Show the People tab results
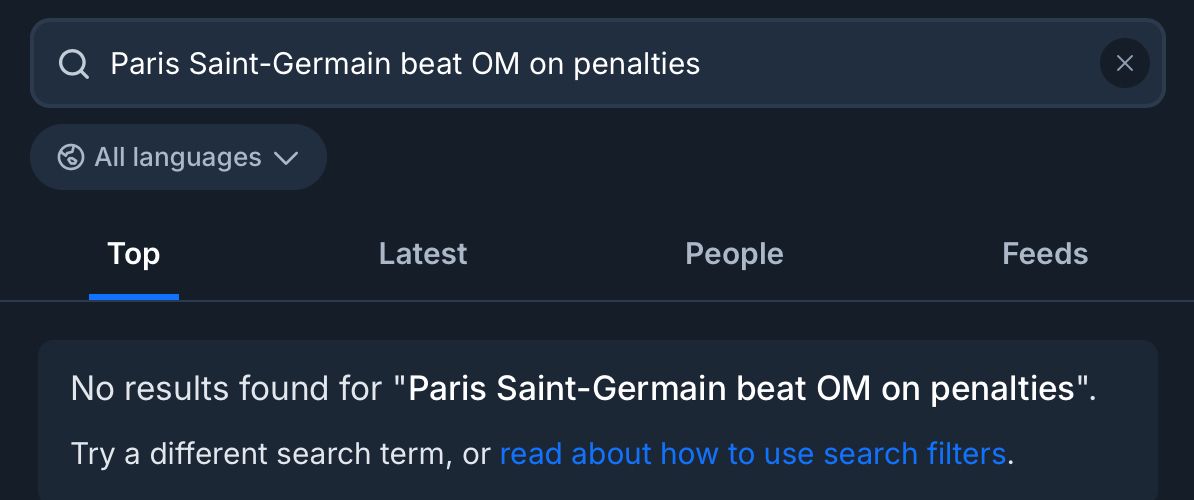Image resolution: width=1194 pixels, height=500 pixels. 734,254
